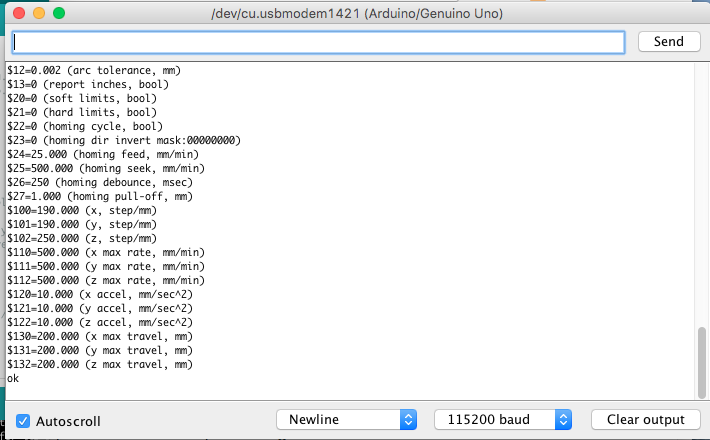This screenshot has width=710, height=440.
Task: Focus the serial command input field
Action: 318,43
